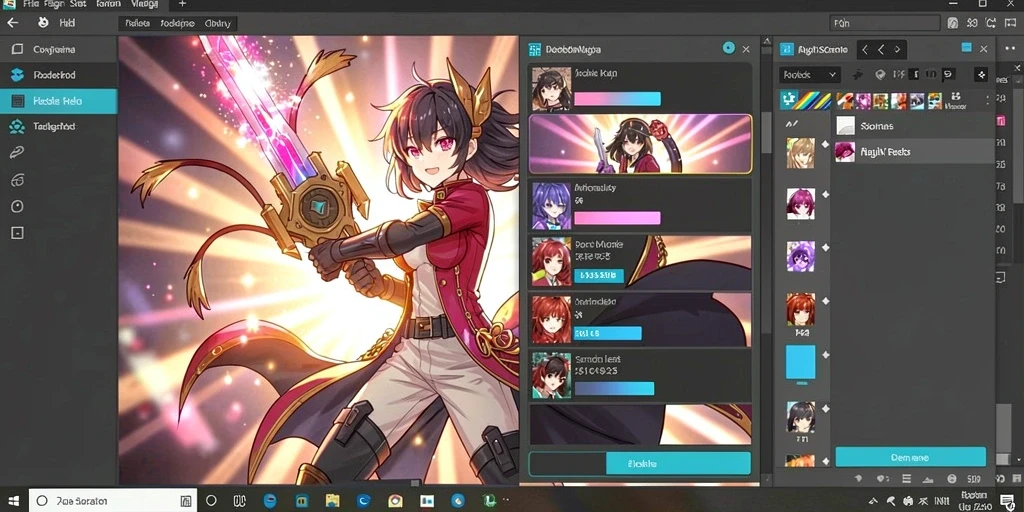Toggle diamond marker next to the blonde character thumbnail
The width and height of the screenshot is (1024, 512).
point(825,144)
